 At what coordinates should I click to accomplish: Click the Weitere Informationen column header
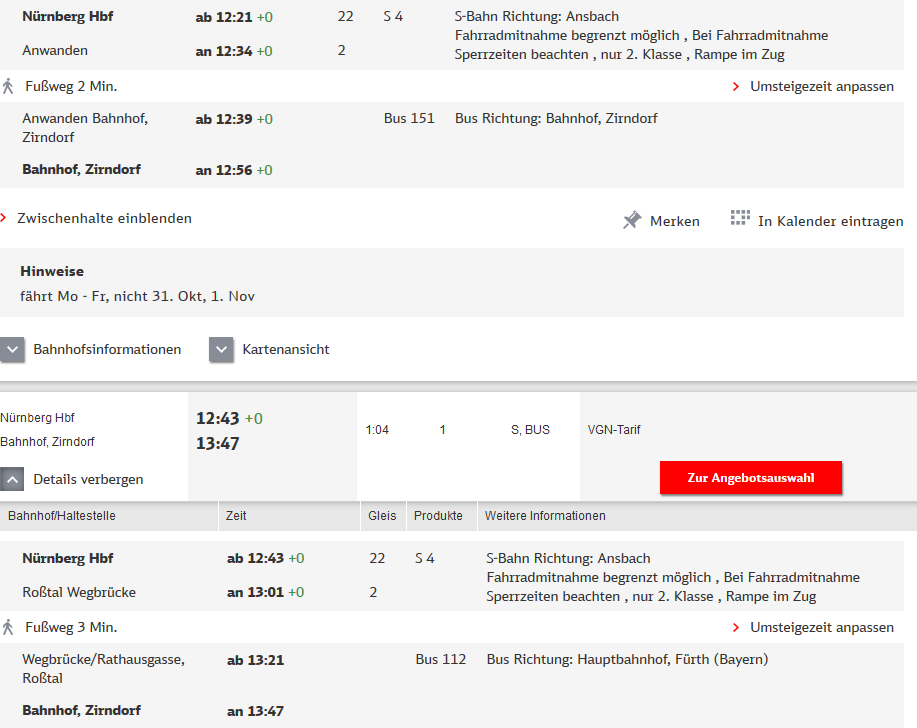[x=545, y=516]
